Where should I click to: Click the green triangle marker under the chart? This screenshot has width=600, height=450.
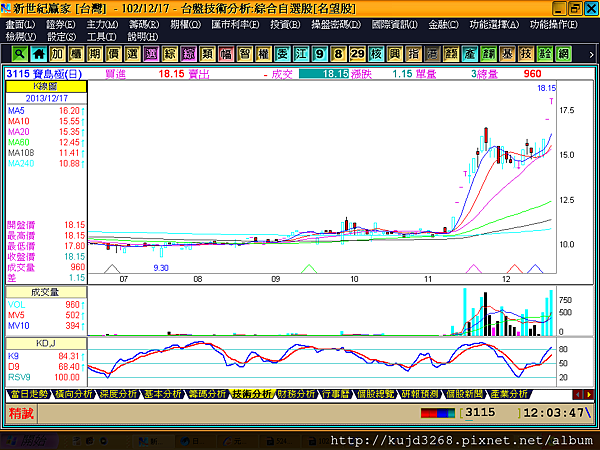pos(309,269)
